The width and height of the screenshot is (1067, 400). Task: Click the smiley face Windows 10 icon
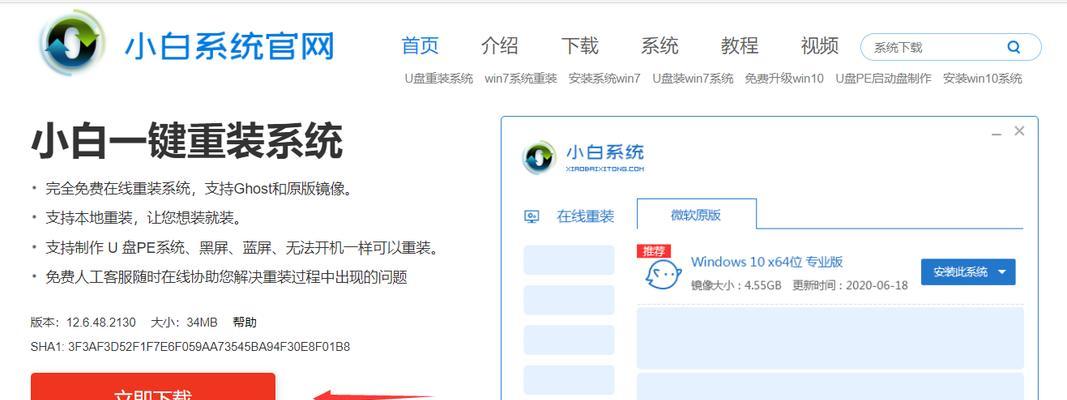tap(663, 276)
